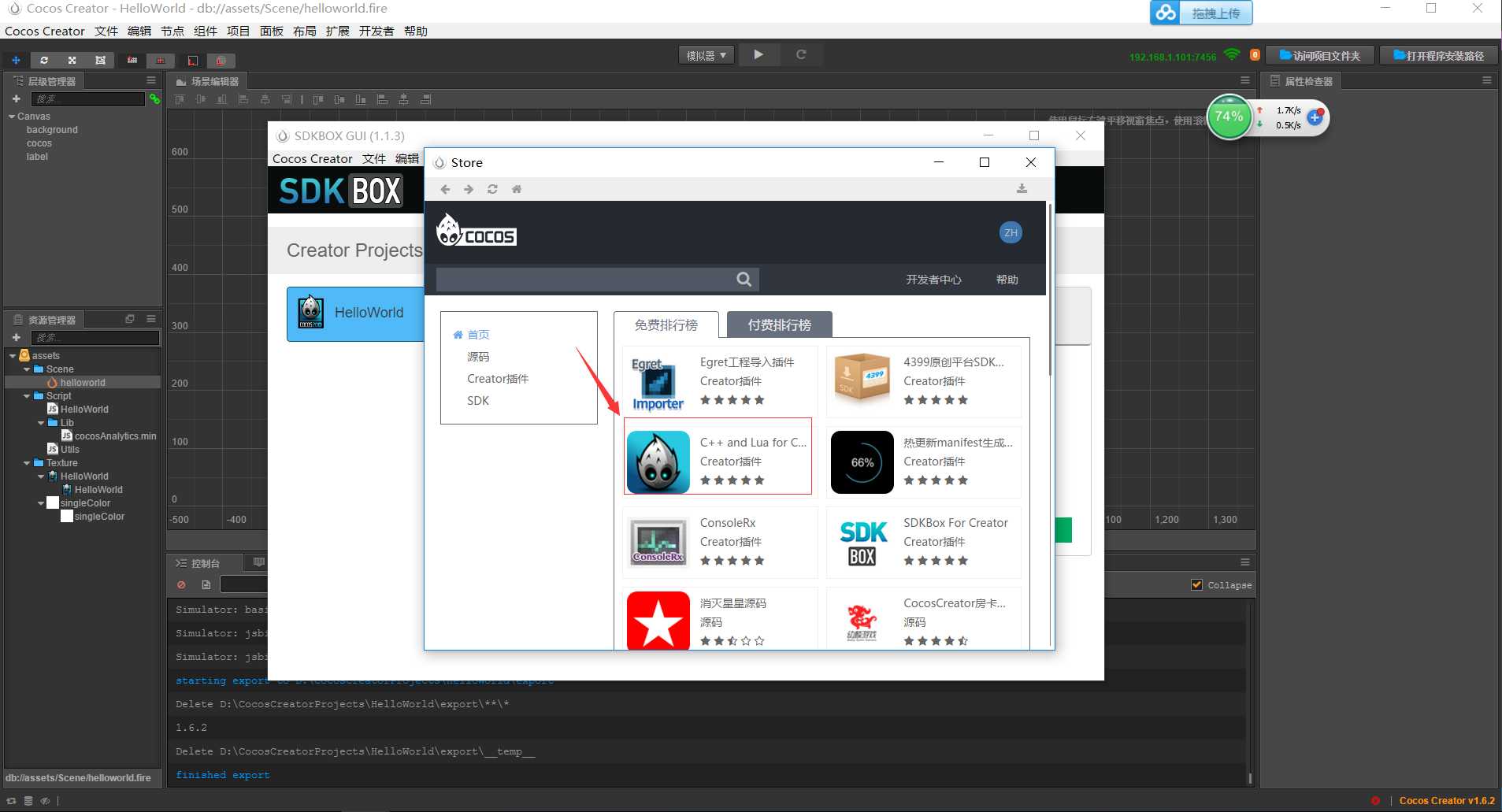Select the helloworld scene asset
The image size is (1502, 812).
(x=83, y=383)
